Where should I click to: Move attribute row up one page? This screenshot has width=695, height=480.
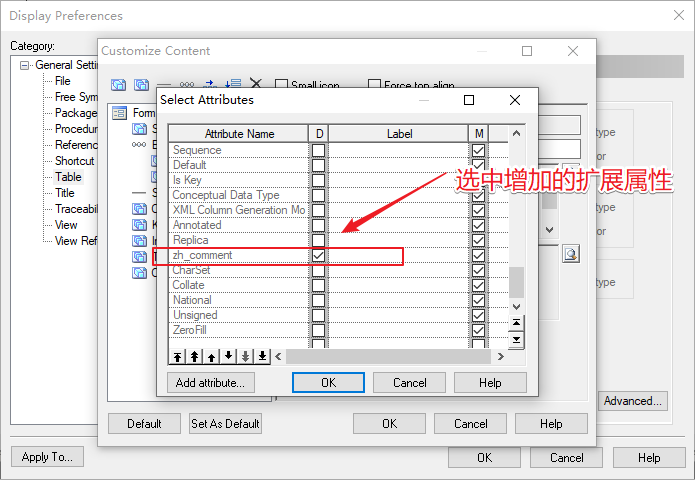[194, 356]
